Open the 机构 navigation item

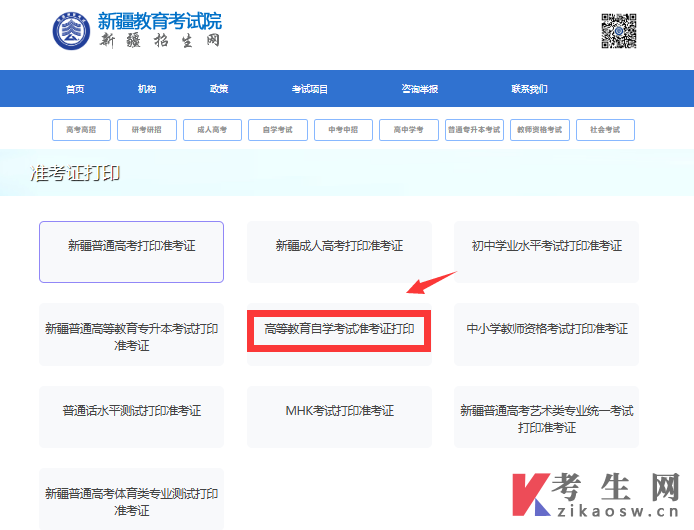(147, 89)
